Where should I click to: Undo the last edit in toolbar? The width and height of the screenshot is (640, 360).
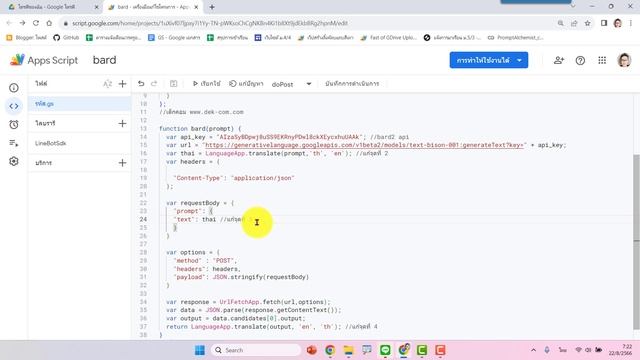(141, 84)
